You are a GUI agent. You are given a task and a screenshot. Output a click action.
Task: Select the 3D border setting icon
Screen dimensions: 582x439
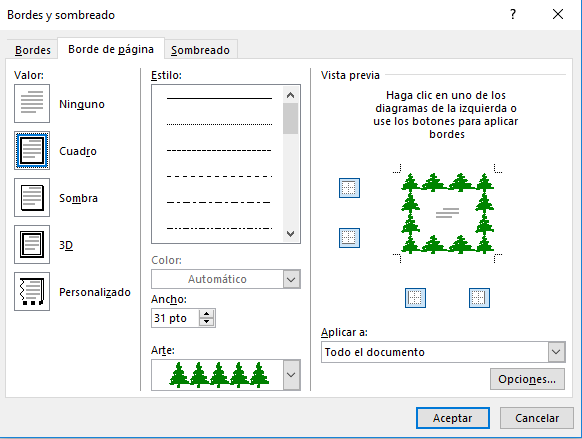coord(32,245)
